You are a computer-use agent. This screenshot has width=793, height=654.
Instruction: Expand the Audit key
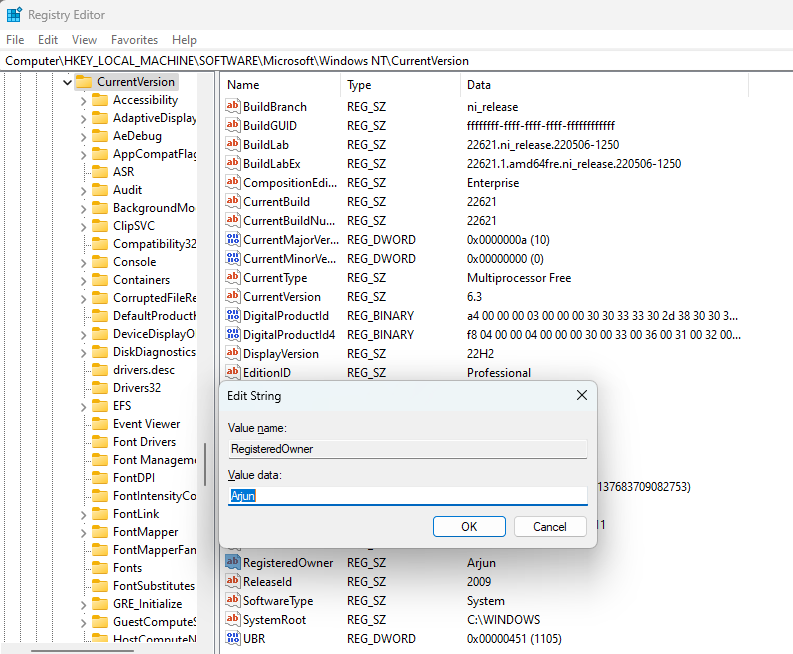(83, 191)
